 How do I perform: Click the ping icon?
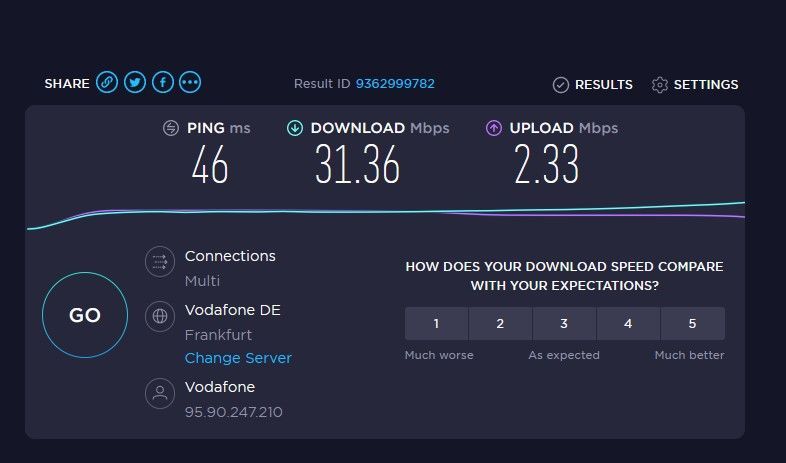pos(171,128)
